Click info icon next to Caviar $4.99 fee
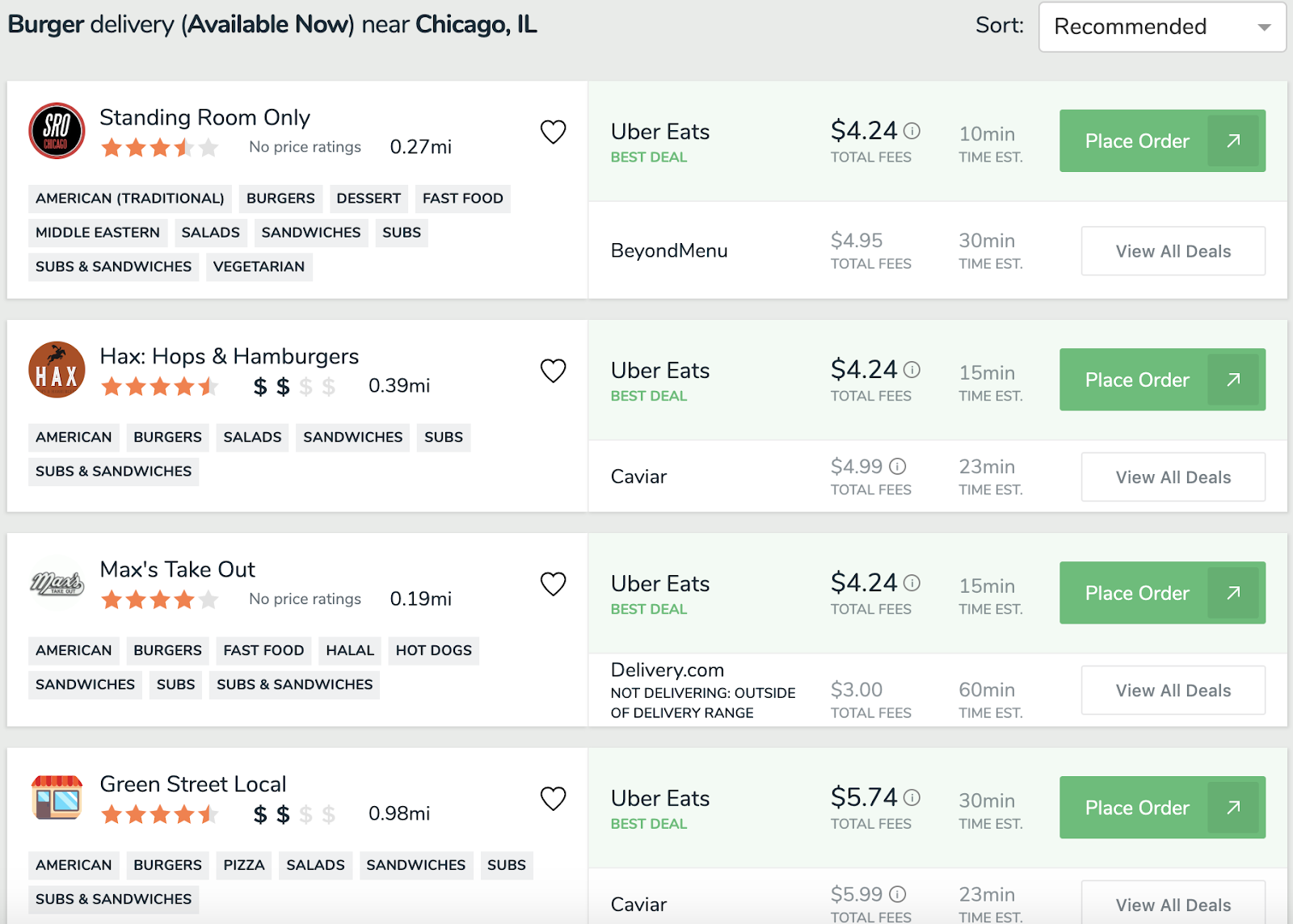 click(898, 466)
